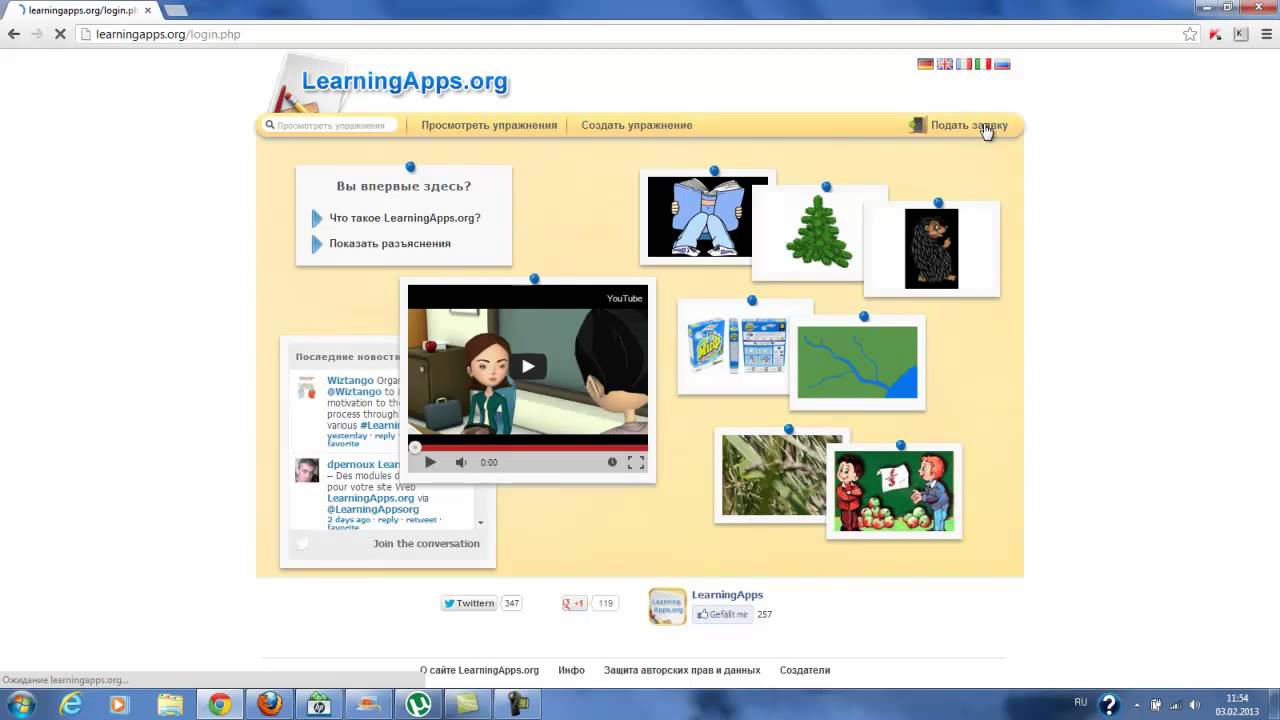Show hidden system tray icons
The width and height of the screenshot is (1280, 720).
[x=1137, y=704]
